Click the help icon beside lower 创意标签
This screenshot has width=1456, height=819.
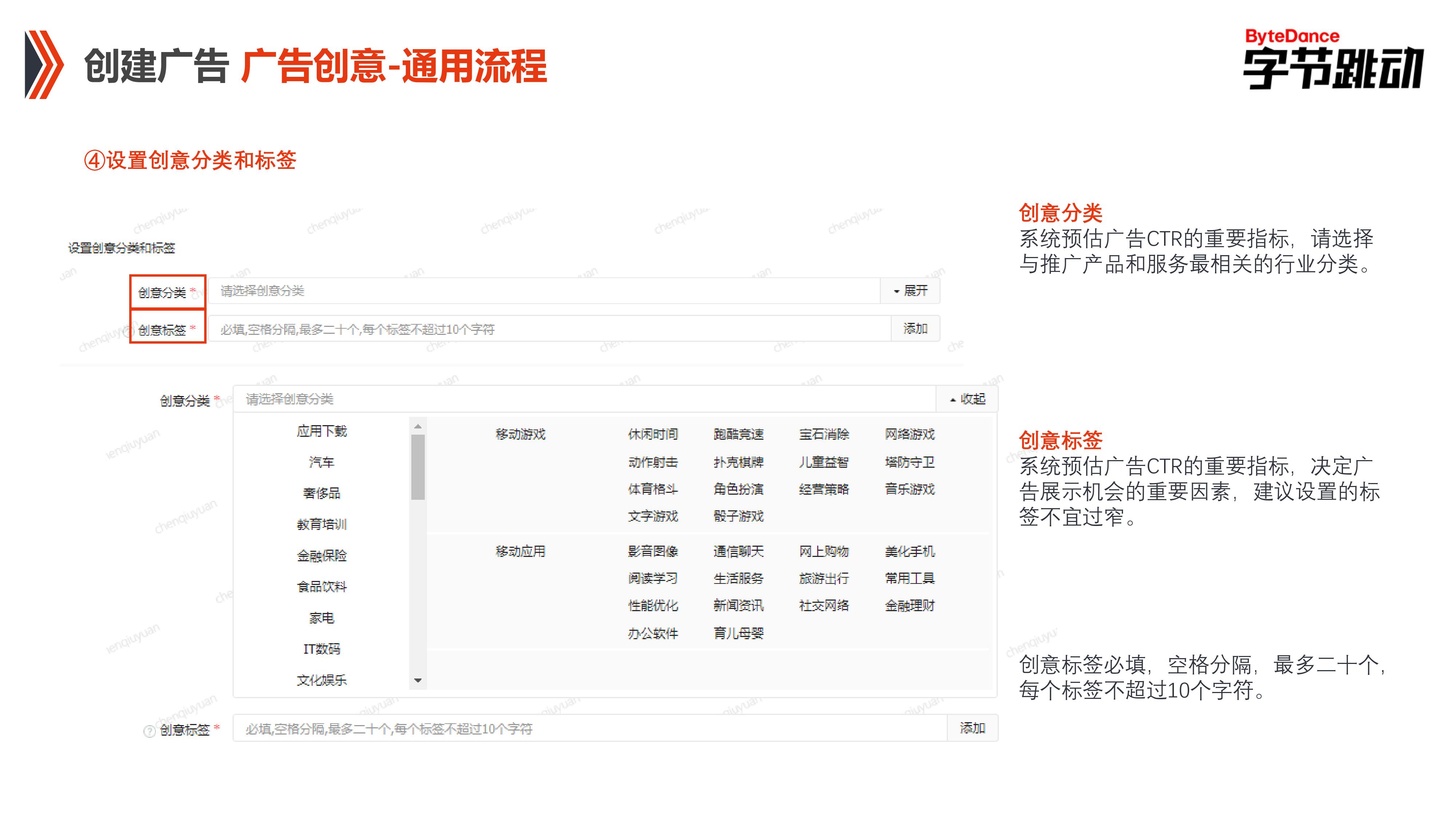pos(149,731)
